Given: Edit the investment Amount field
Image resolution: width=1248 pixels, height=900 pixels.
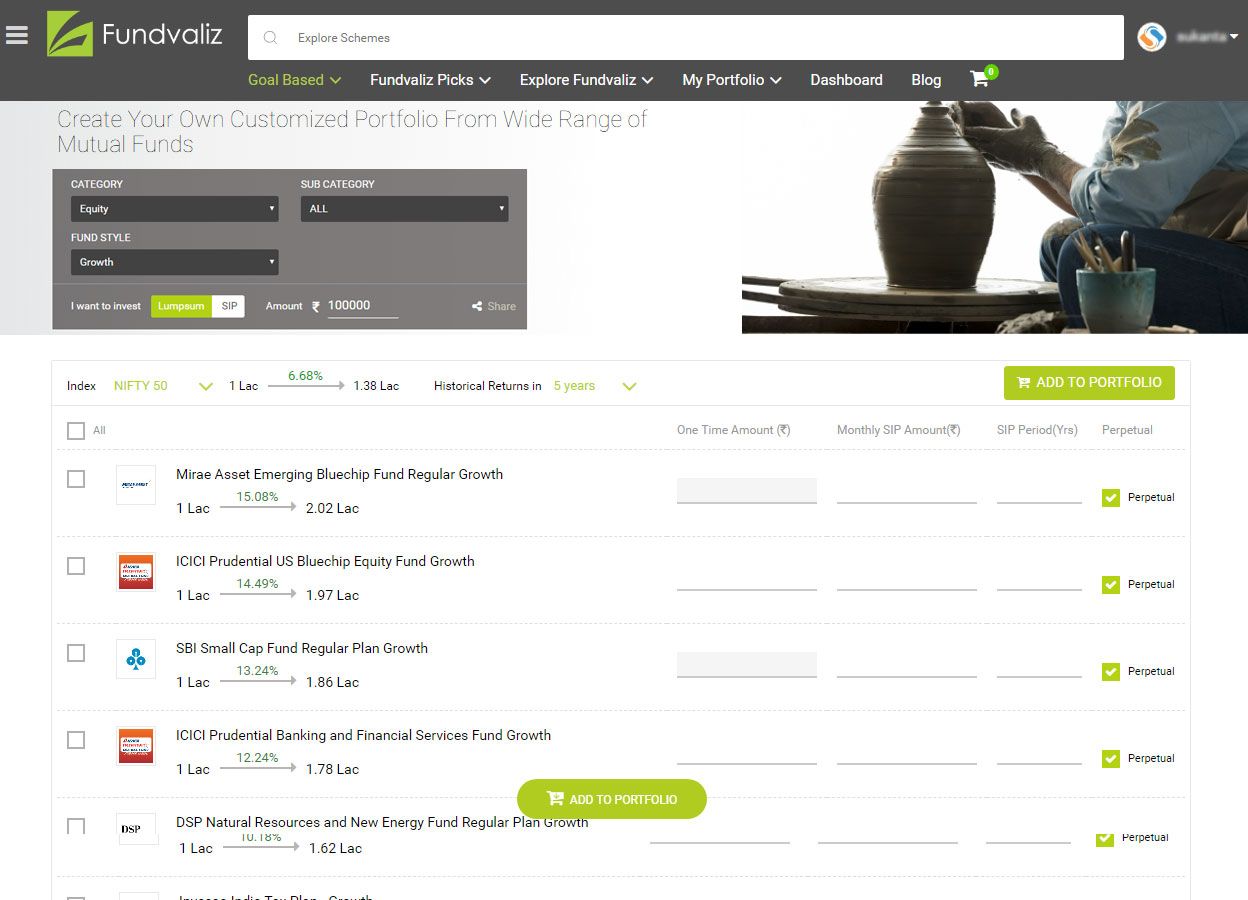Looking at the screenshot, I should (362, 306).
